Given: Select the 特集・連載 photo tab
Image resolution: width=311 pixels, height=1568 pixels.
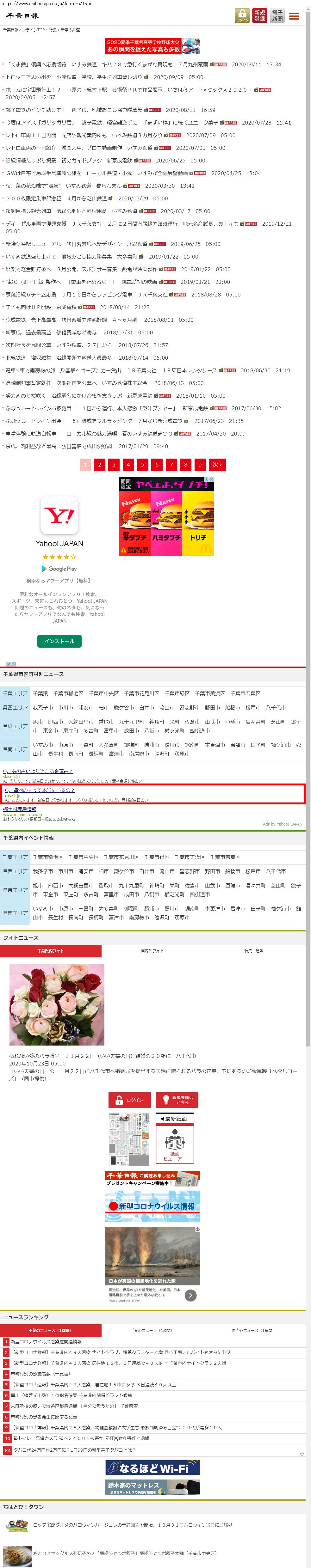Looking at the screenshot, I should [254, 950].
